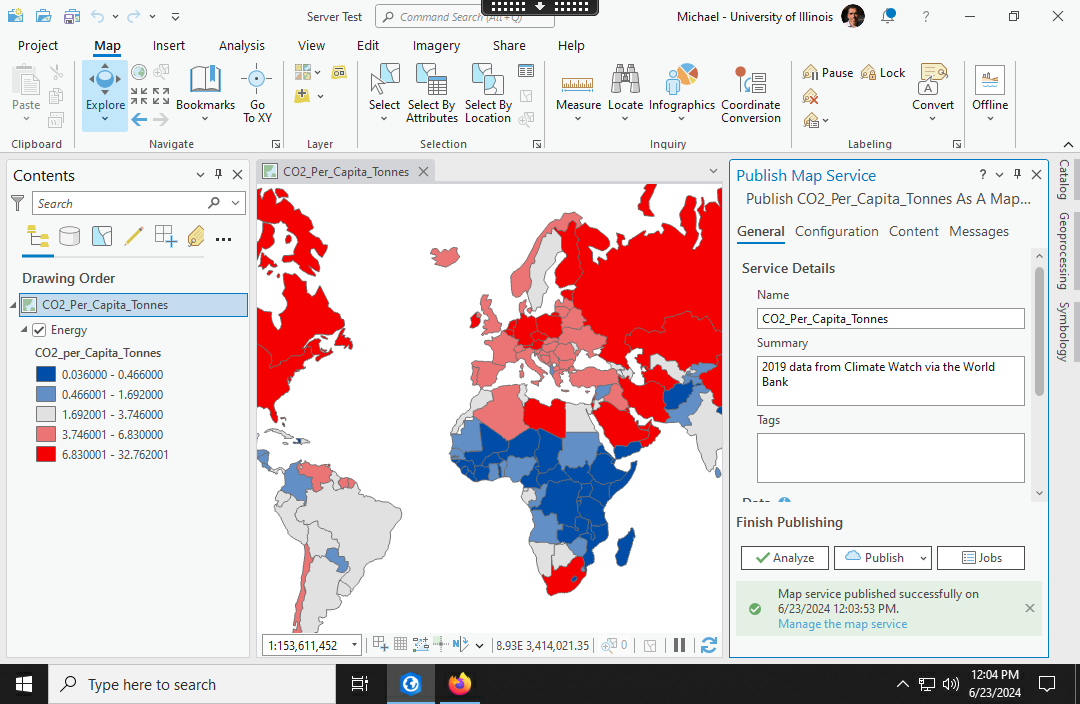This screenshot has width=1080, height=704.
Task: Refresh the map view
Action: click(x=709, y=645)
